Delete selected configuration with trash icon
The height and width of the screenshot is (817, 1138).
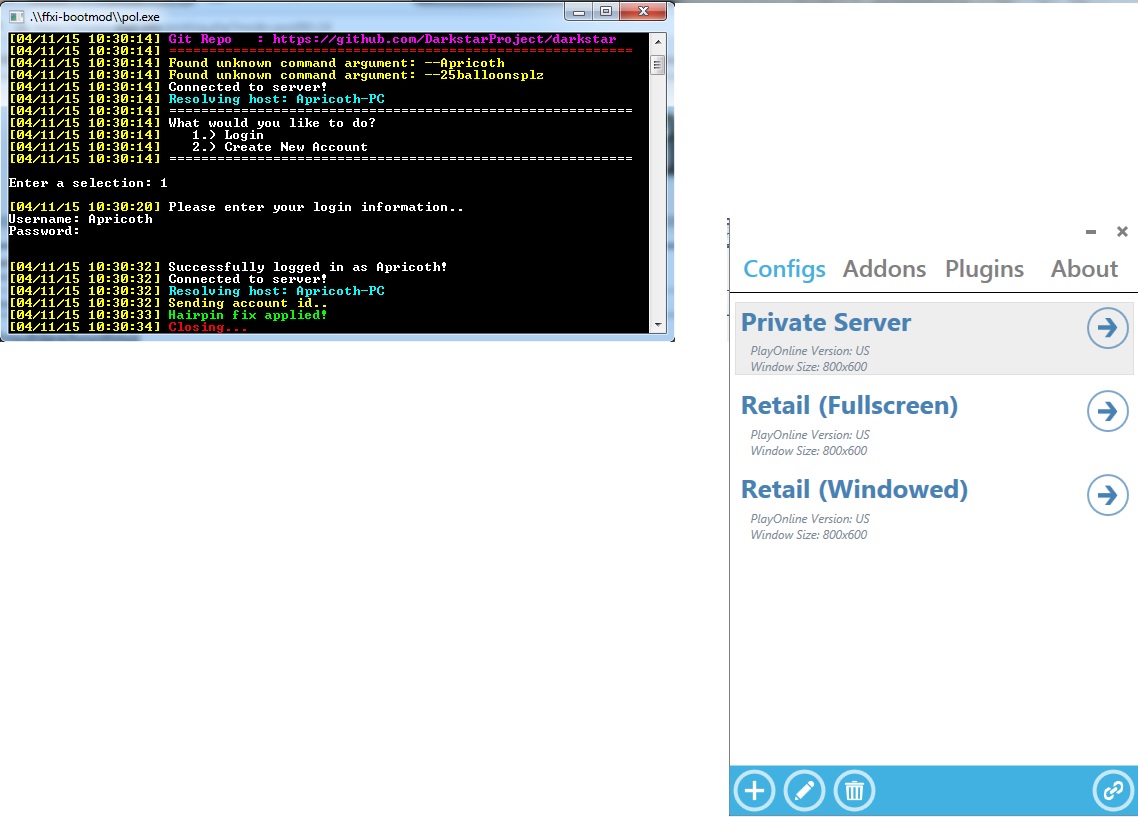click(x=854, y=791)
